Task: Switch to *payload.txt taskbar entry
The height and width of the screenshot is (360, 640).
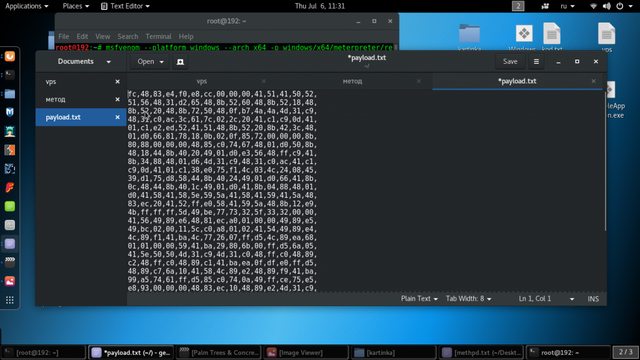Action: [x=131, y=352]
